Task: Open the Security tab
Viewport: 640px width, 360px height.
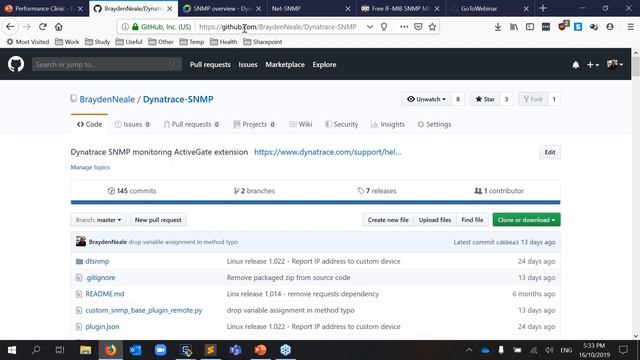Action: pyautogui.click(x=342, y=124)
